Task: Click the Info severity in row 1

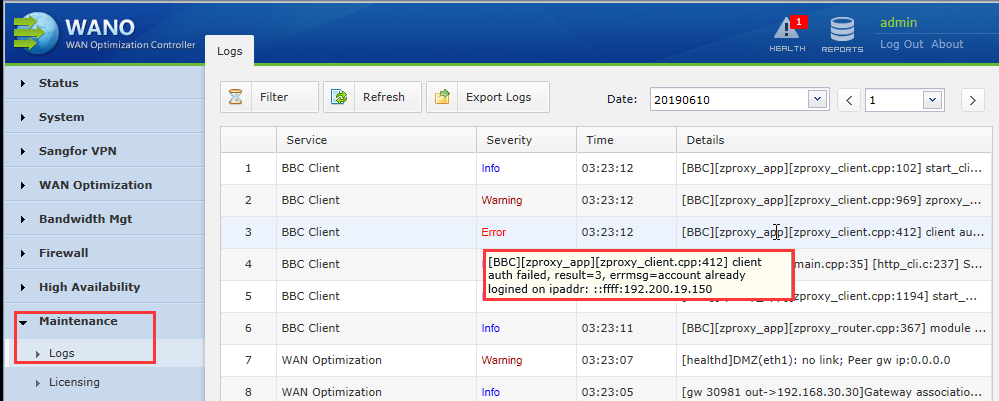Action: pos(491,168)
